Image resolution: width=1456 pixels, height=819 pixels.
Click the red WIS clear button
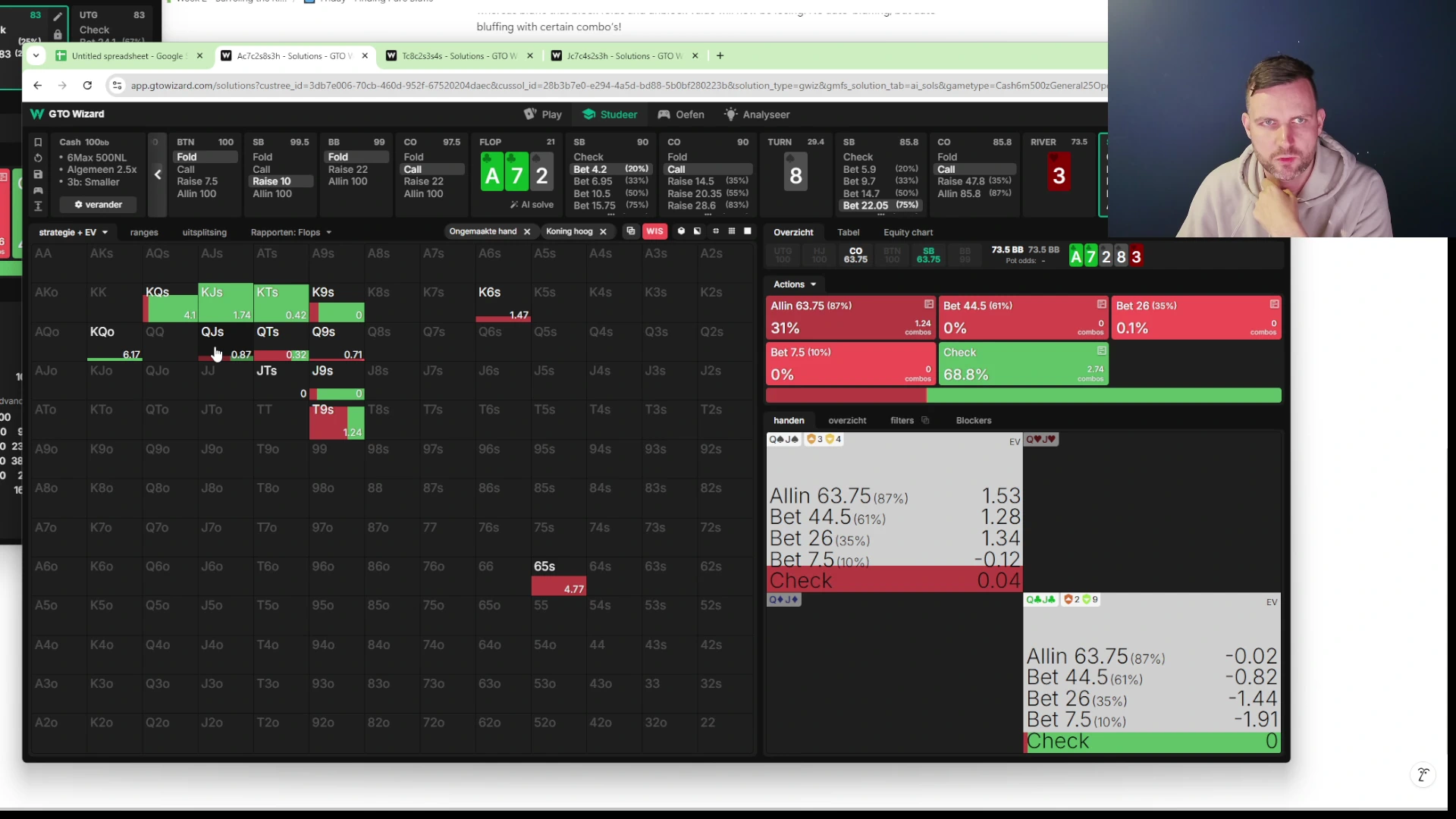654,232
